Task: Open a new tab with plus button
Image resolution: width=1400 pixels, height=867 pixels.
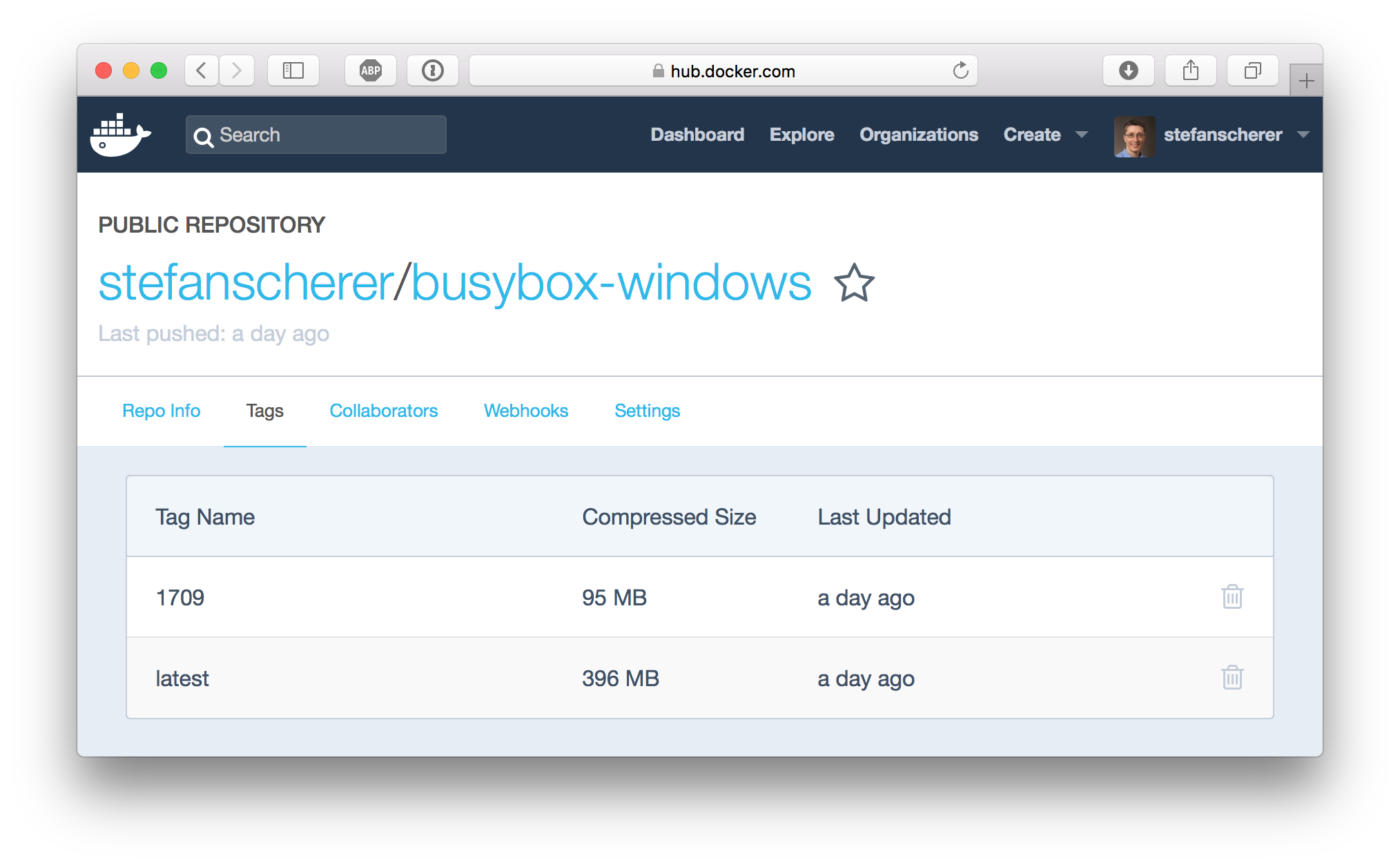Action: click(1306, 81)
